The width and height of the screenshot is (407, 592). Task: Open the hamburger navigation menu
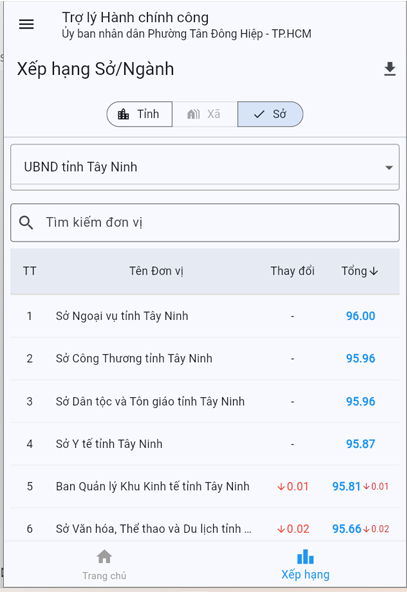point(26,25)
